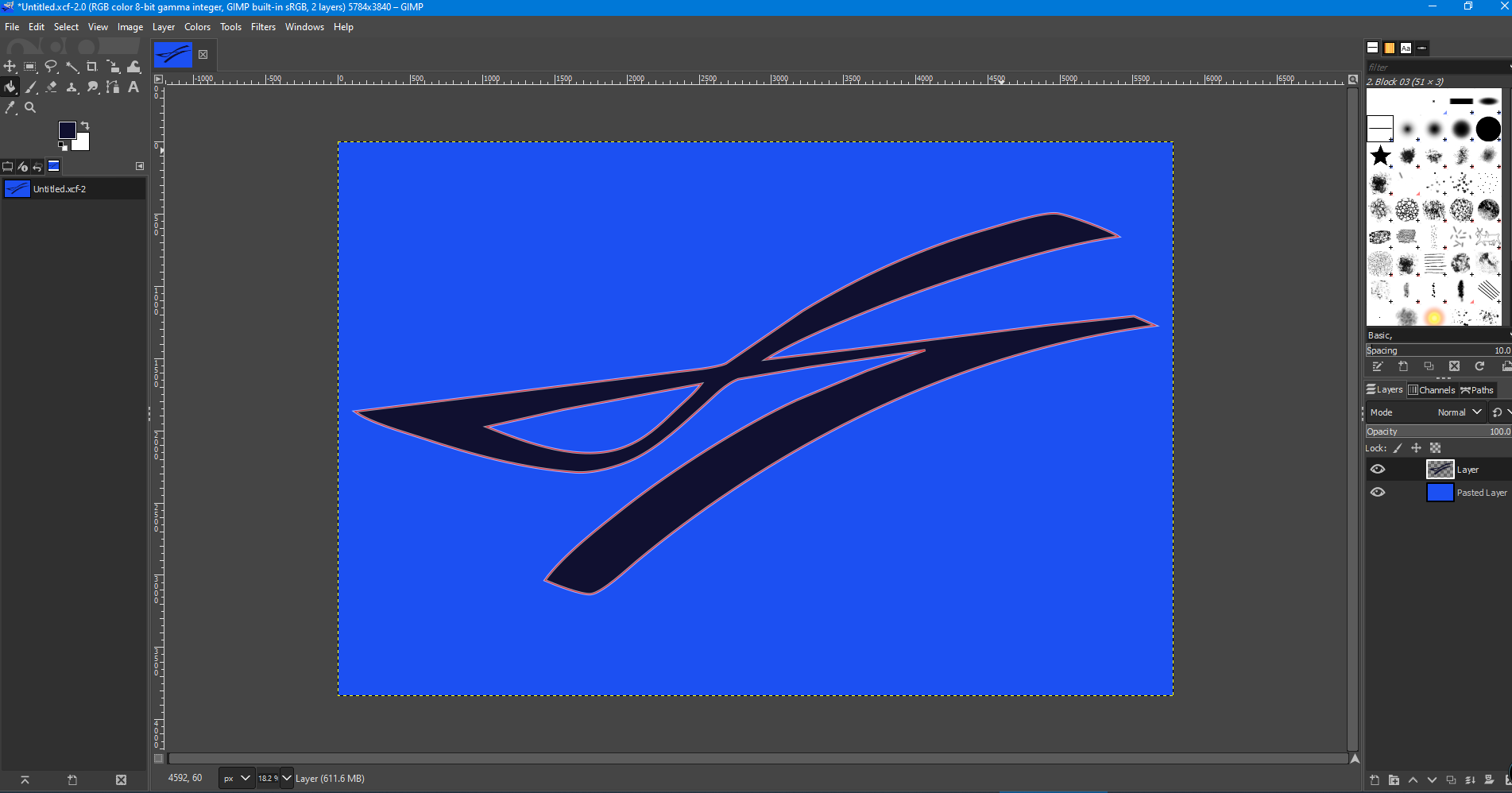Select Untitled.xcf-2 in the images list

coord(73,189)
